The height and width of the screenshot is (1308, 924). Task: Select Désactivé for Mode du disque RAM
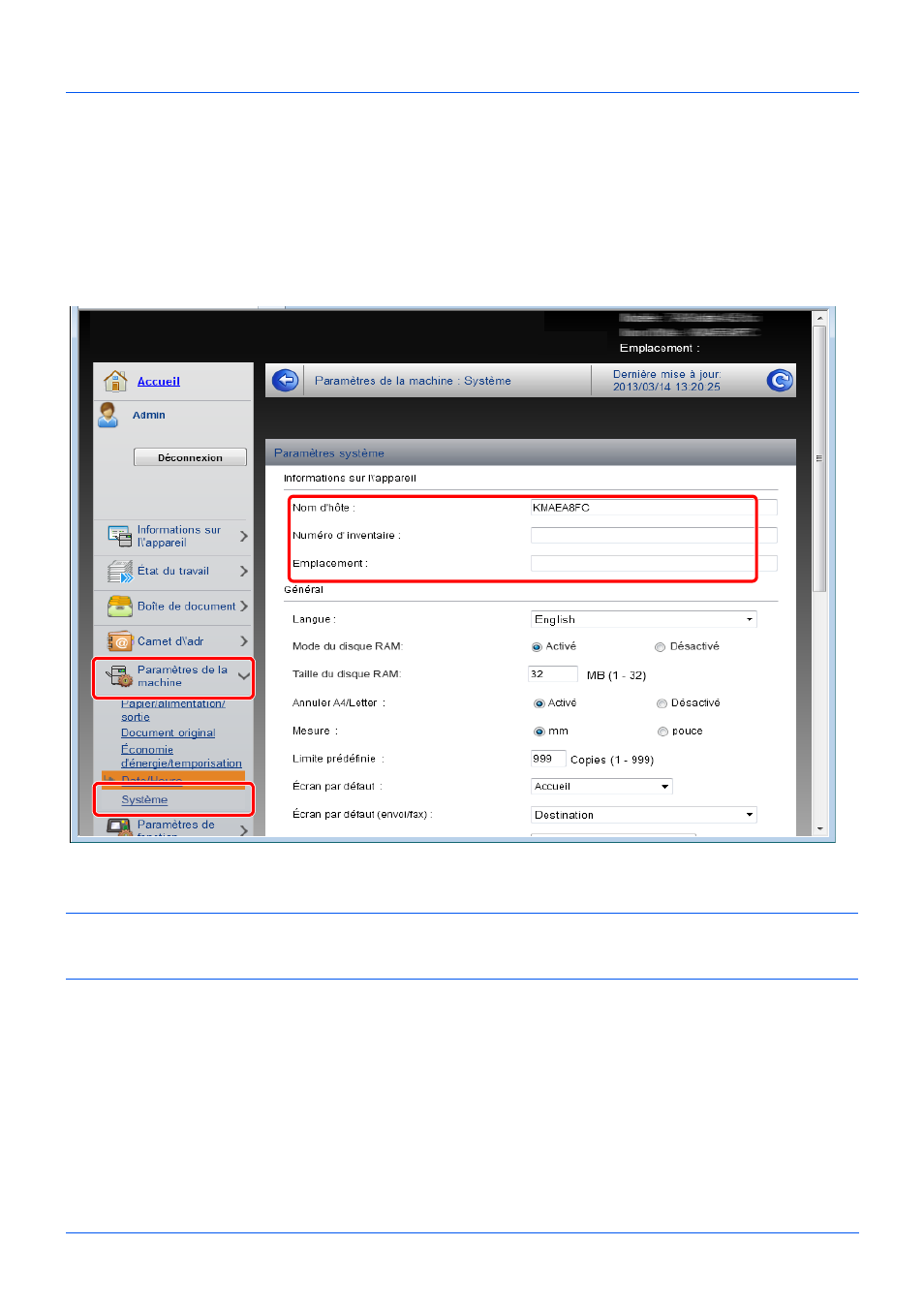[661, 647]
